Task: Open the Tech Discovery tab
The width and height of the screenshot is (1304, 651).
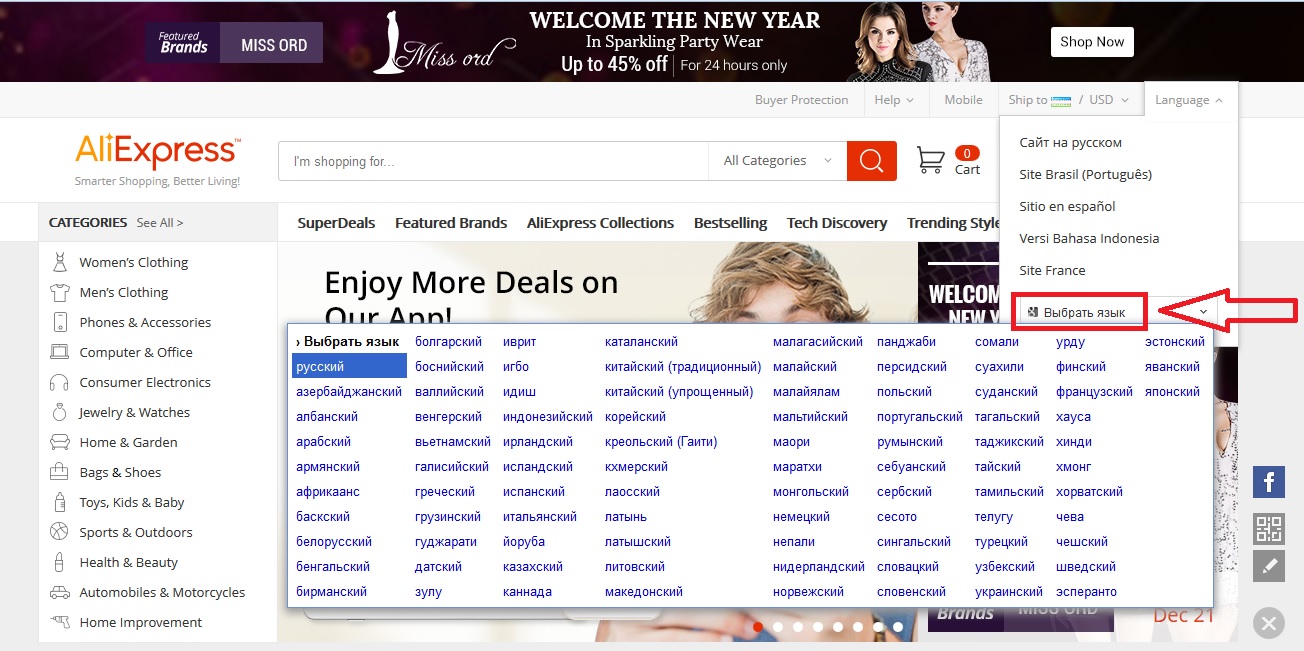Action: coord(837,223)
